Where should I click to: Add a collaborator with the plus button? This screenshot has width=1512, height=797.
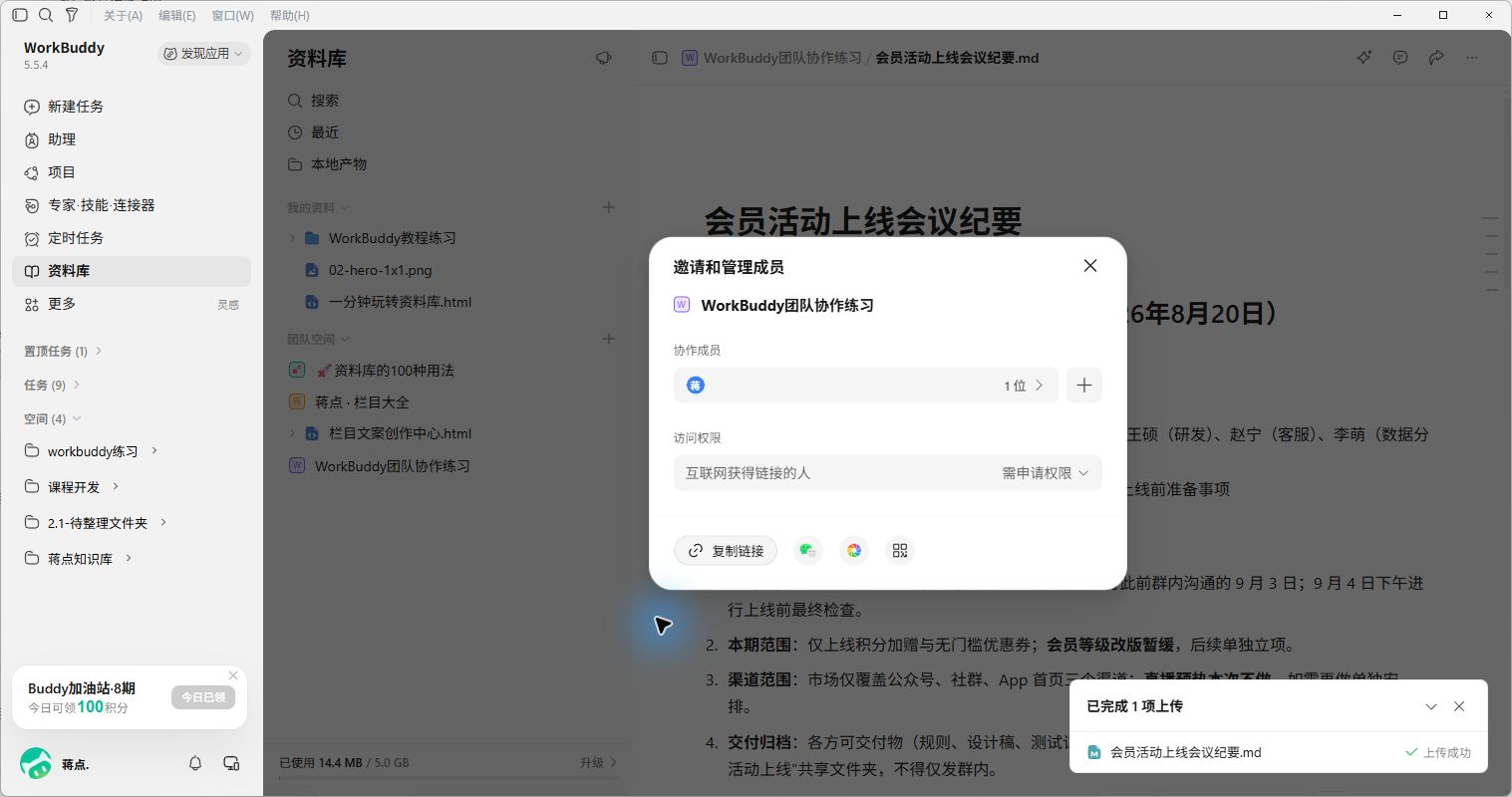point(1084,386)
